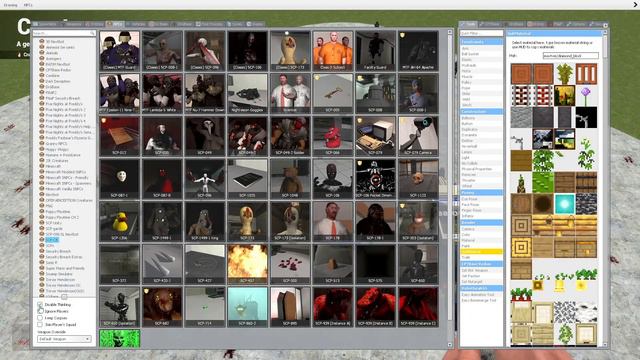Check the Keep Corpses option
Viewport: 640px width, 360px height.
pyautogui.click(x=40, y=318)
